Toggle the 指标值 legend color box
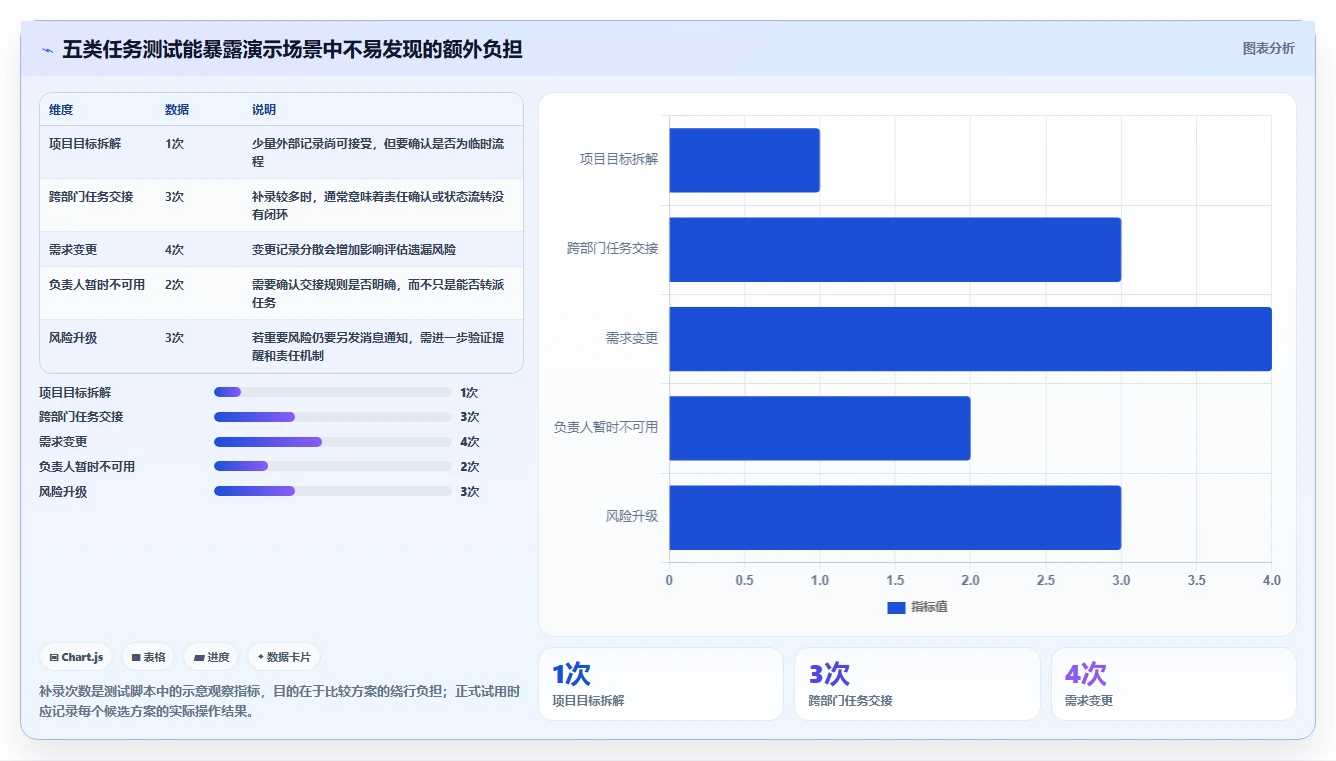The width and height of the screenshot is (1336, 761). click(896, 607)
